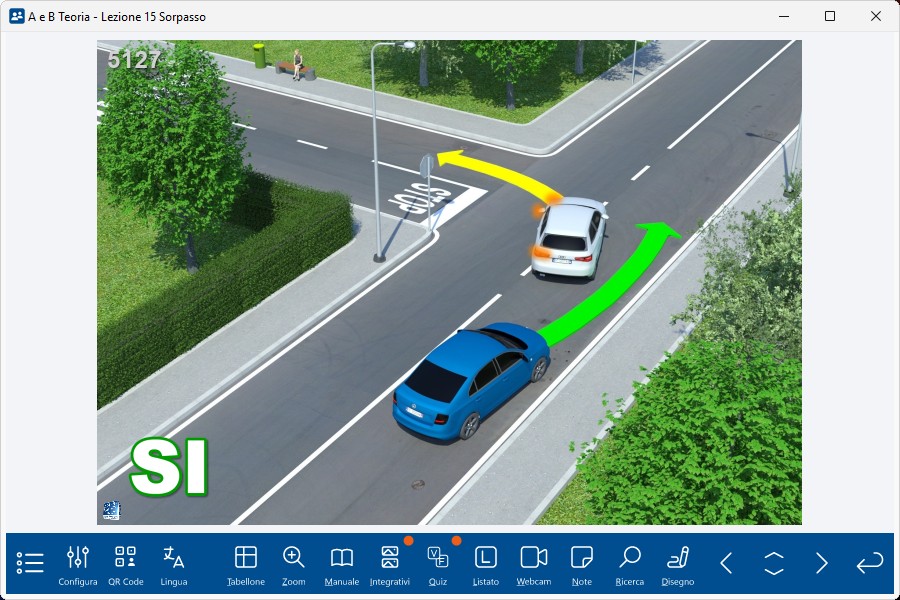The height and width of the screenshot is (600, 900).
Task: Change language with the Lingua icon
Action: [x=174, y=563]
